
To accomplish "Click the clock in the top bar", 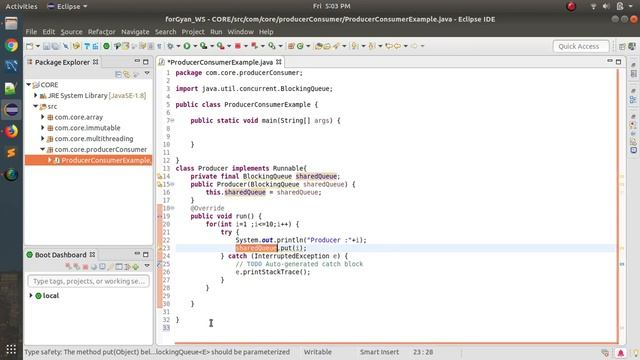I will [331, 6].
